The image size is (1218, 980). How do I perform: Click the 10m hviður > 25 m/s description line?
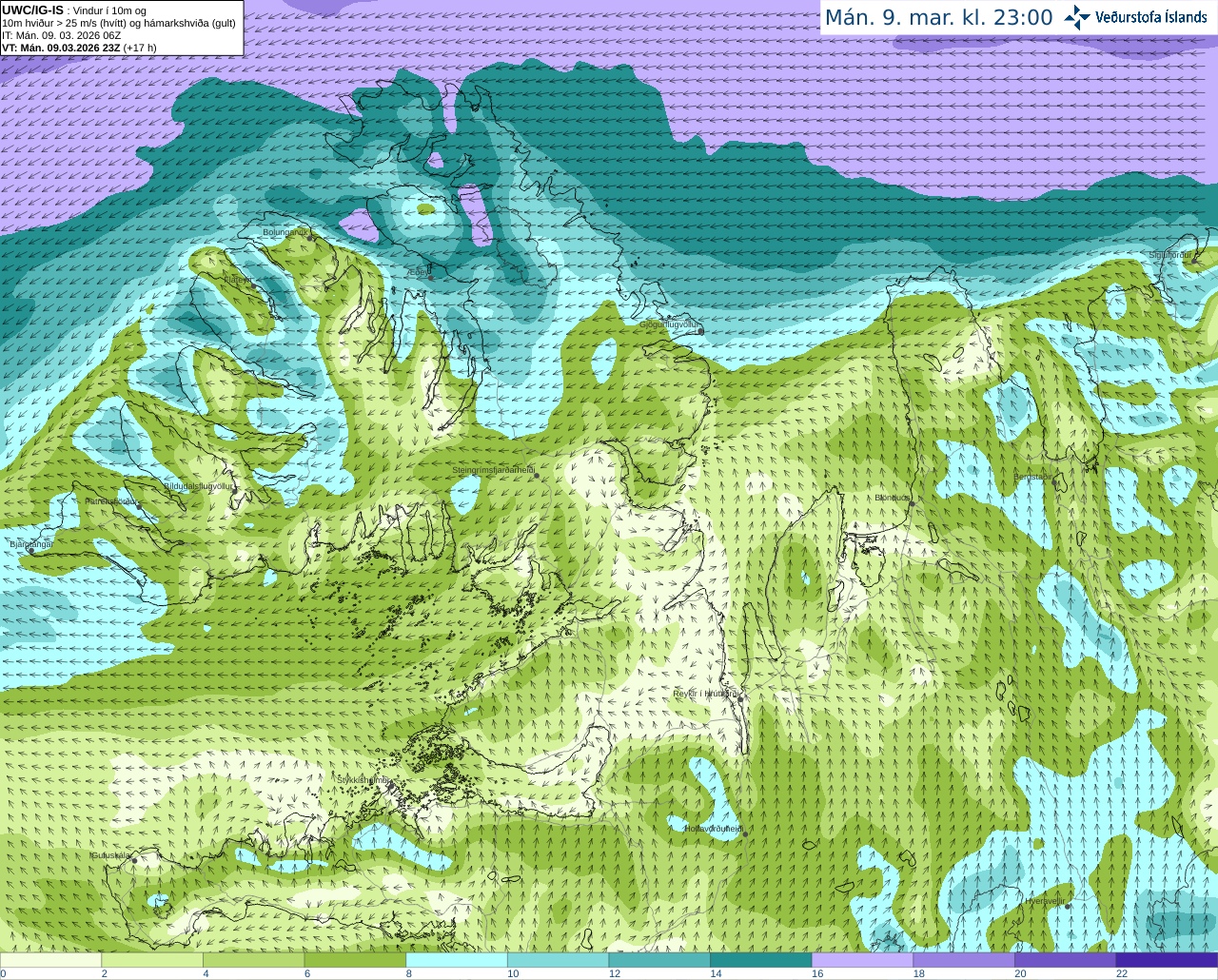coord(118,23)
